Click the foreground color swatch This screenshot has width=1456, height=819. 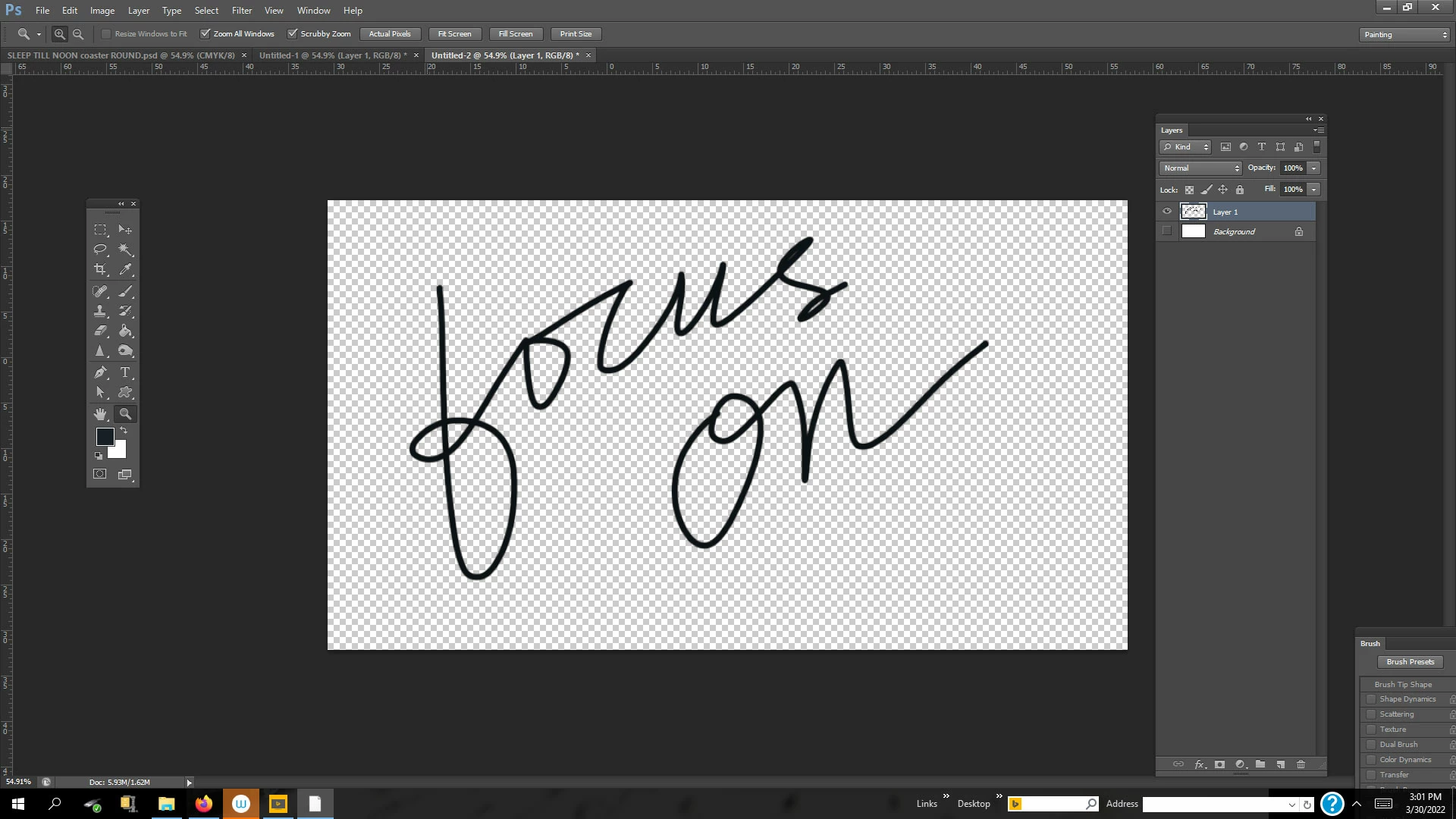(x=105, y=437)
